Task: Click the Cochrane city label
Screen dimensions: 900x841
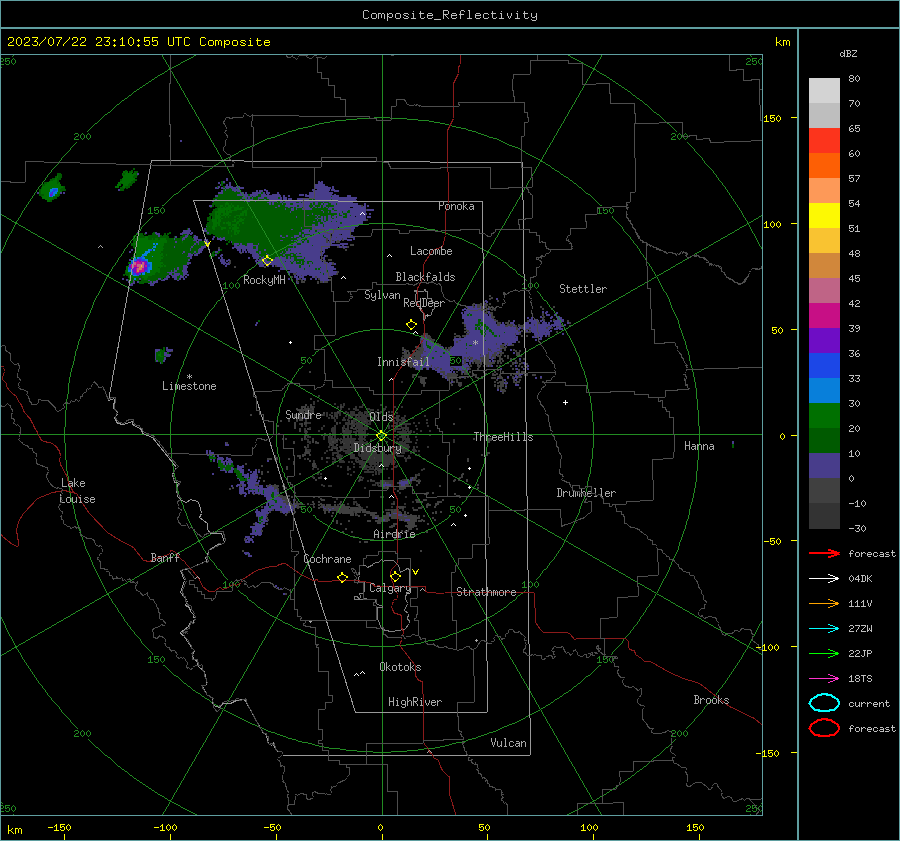Action: 327,559
